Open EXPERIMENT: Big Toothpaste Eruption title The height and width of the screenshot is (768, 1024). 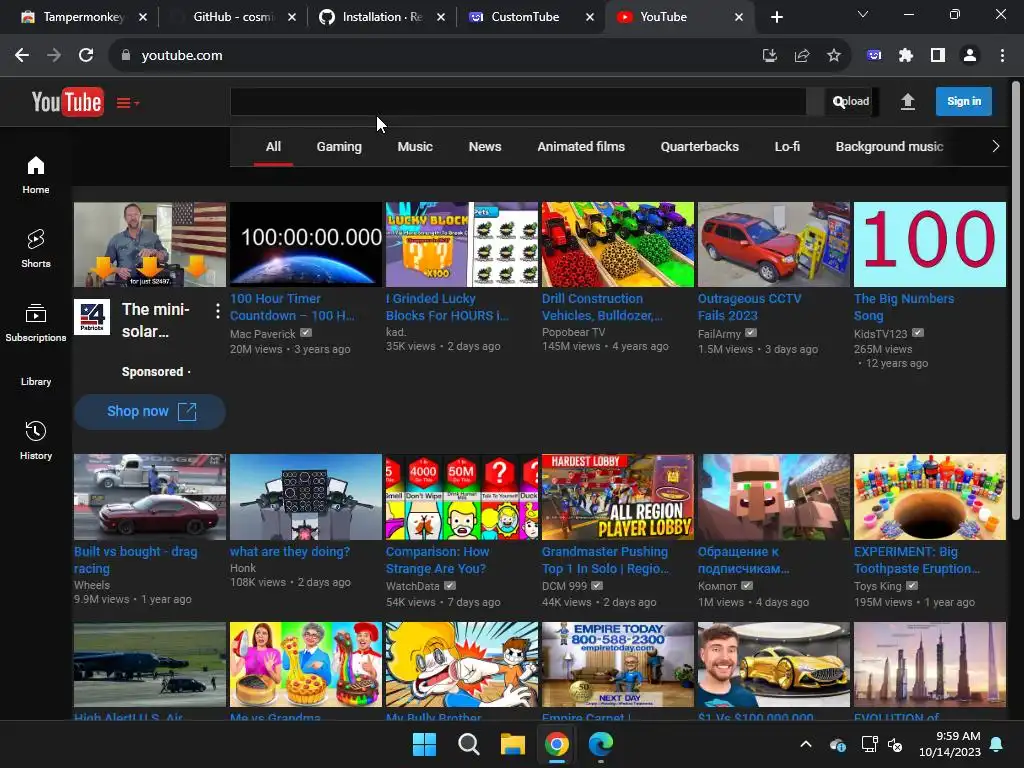click(916, 560)
